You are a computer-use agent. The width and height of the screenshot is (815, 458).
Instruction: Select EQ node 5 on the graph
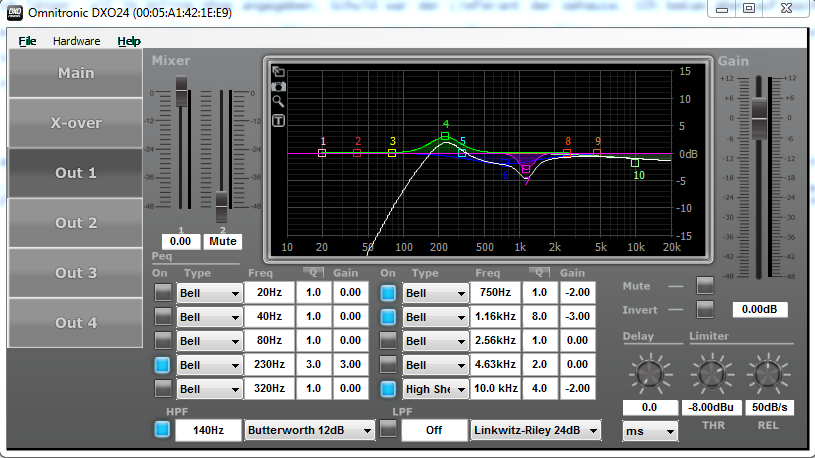pos(462,153)
